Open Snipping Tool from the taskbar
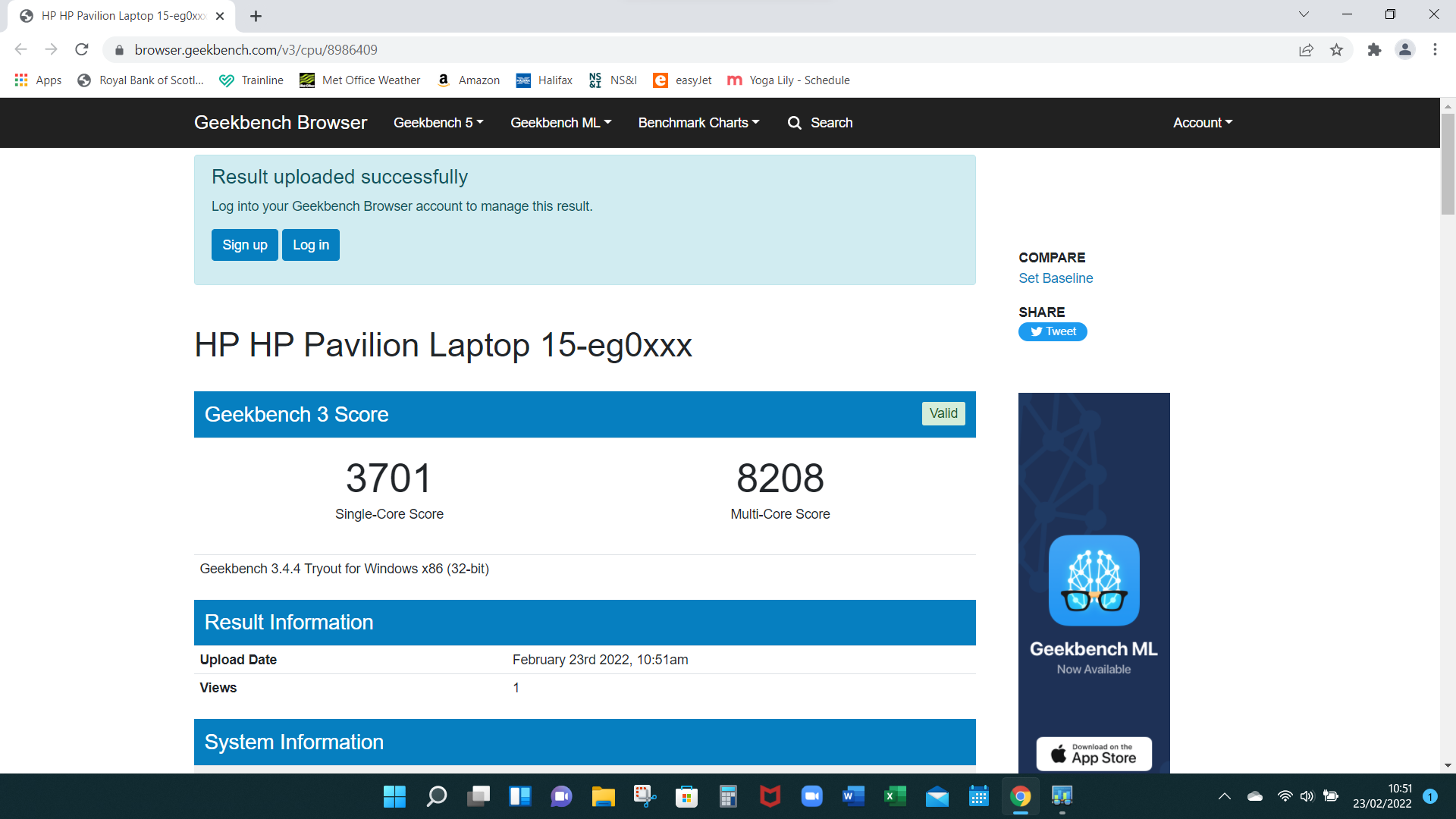The height and width of the screenshot is (819, 1456). click(645, 796)
